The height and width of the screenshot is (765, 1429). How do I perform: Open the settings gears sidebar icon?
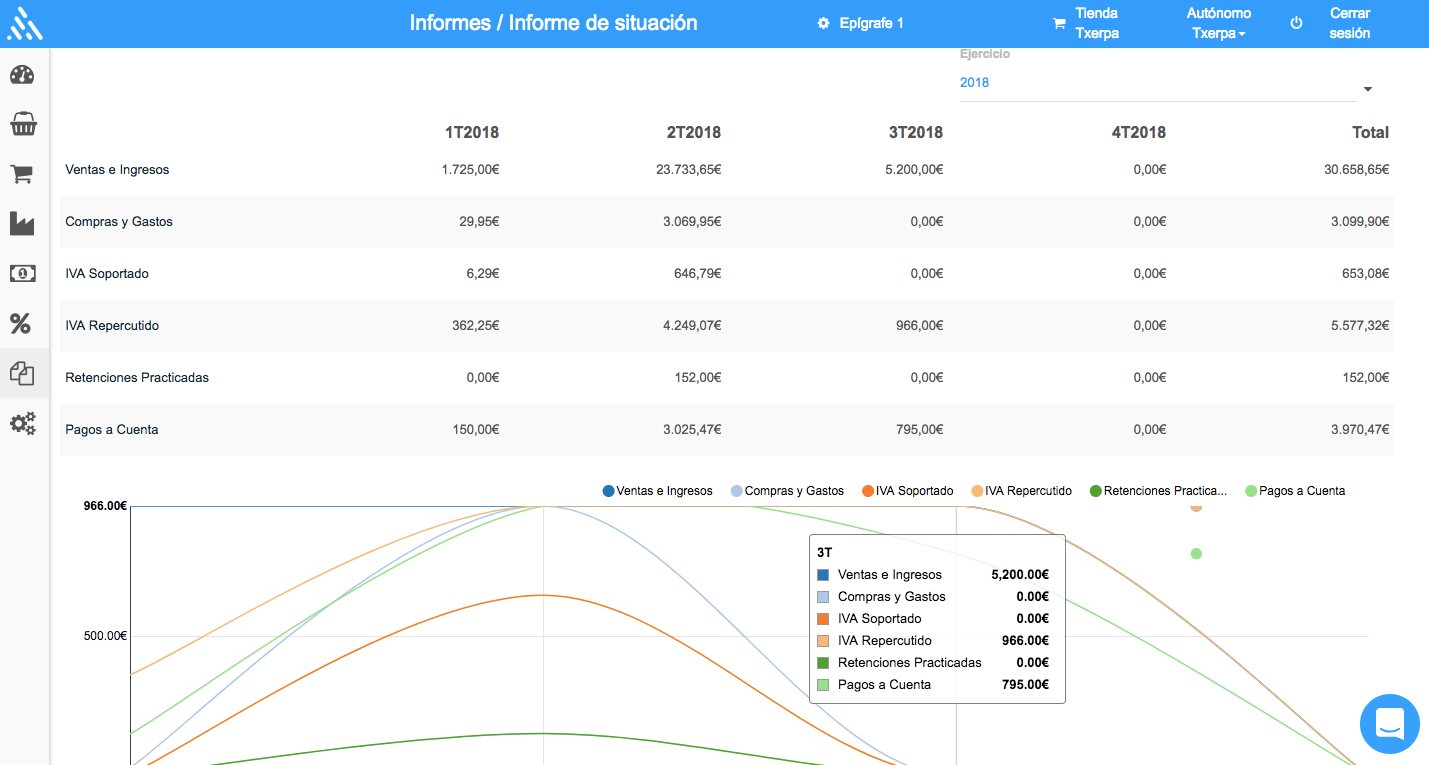click(22, 423)
